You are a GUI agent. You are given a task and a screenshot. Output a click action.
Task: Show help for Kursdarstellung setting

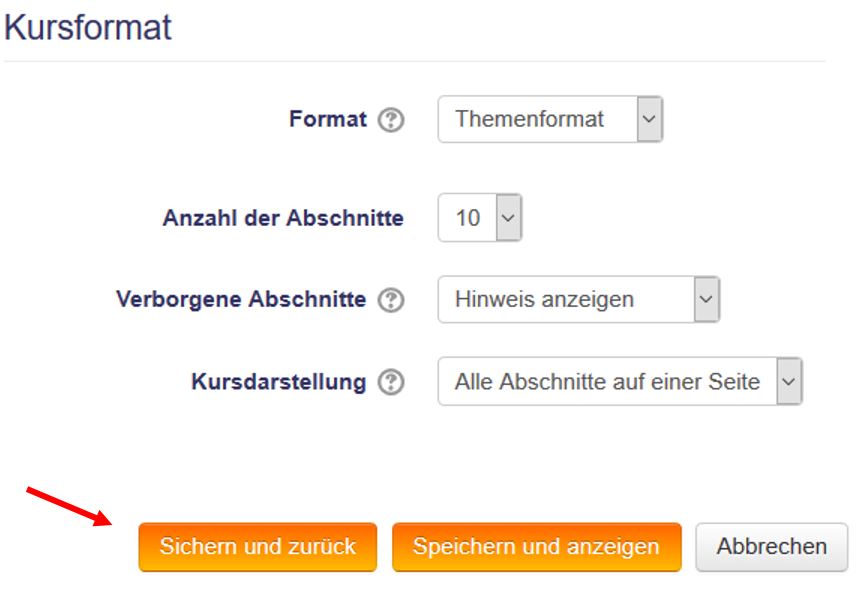392,383
